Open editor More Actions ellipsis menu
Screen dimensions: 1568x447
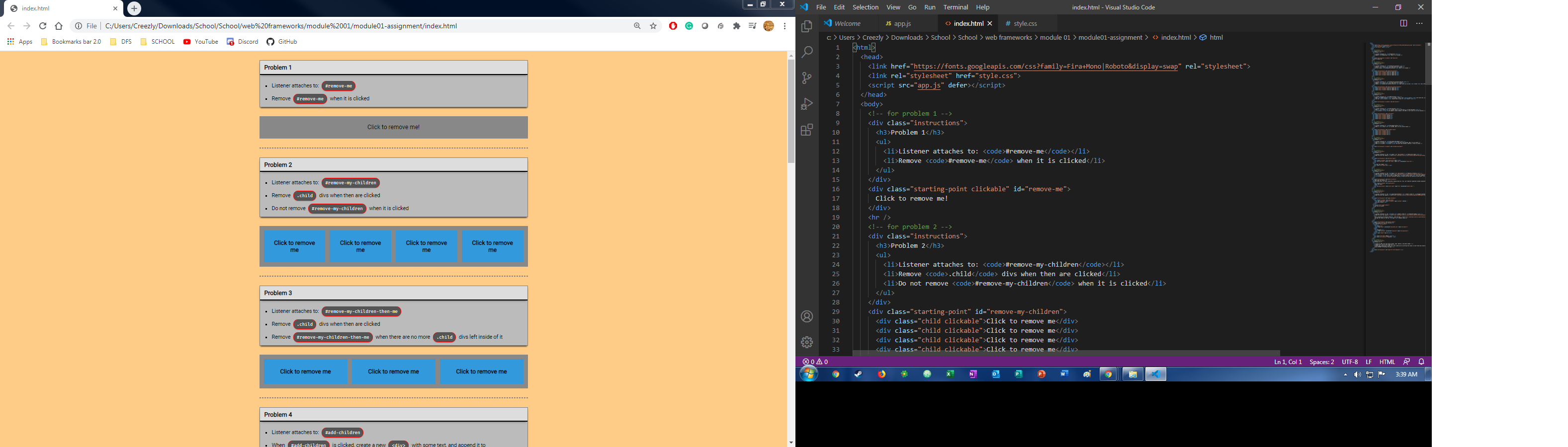(1419, 23)
